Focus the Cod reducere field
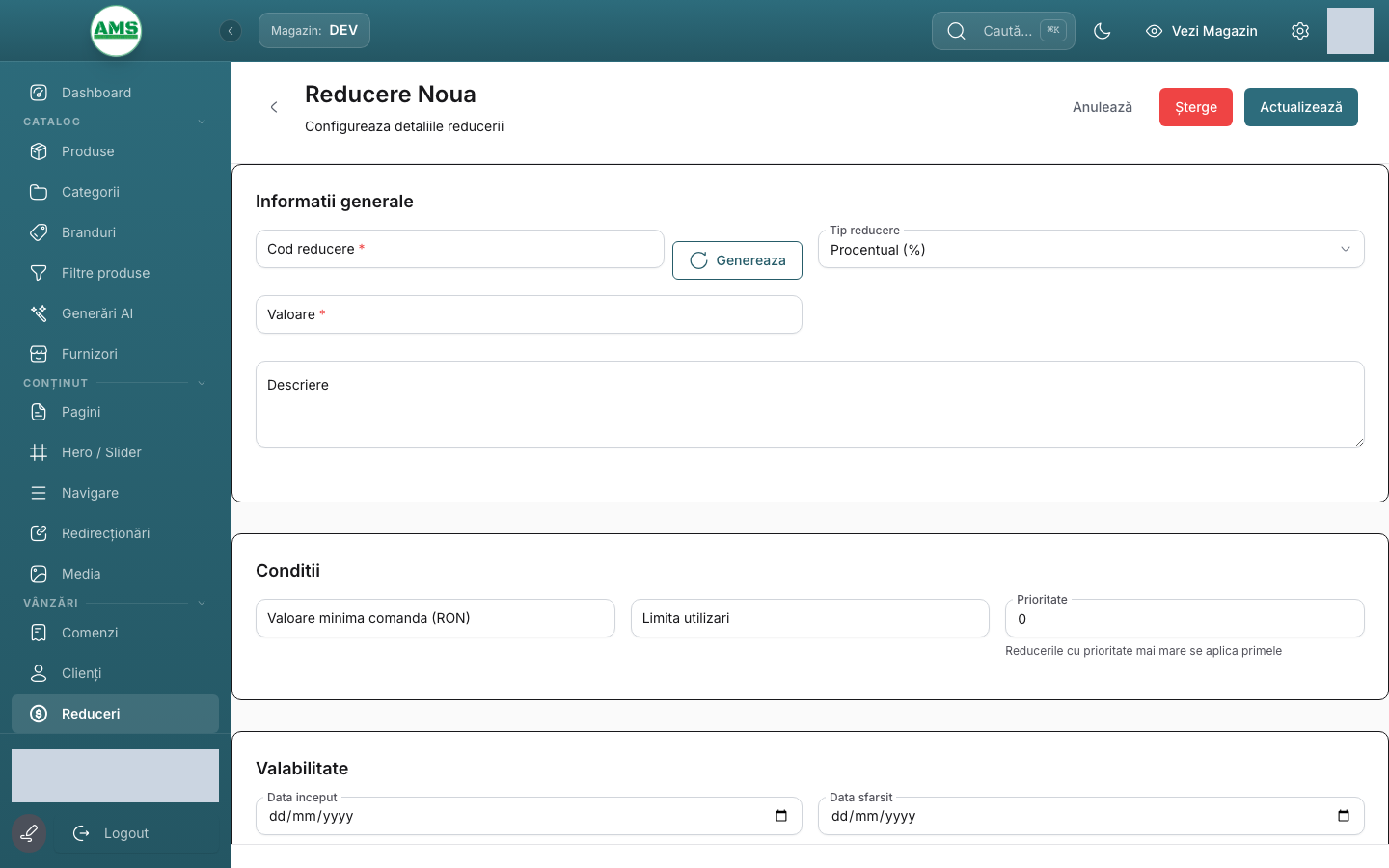The image size is (1389, 868). (460, 249)
